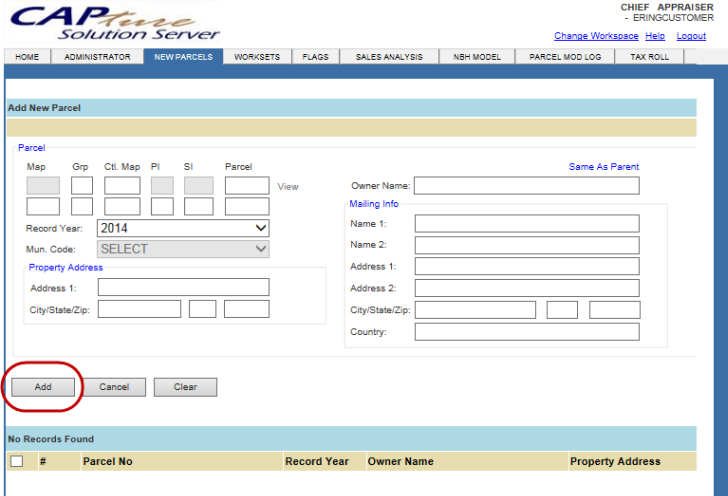Click the Same As Parent link
The width and height of the screenshot is (728, 496).
coord(603,167)
